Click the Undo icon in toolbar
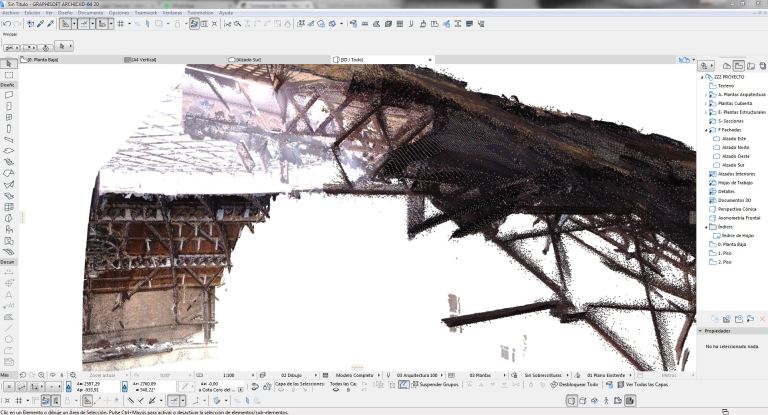Viewport: 768px width, 415px height. click(6, 23)
